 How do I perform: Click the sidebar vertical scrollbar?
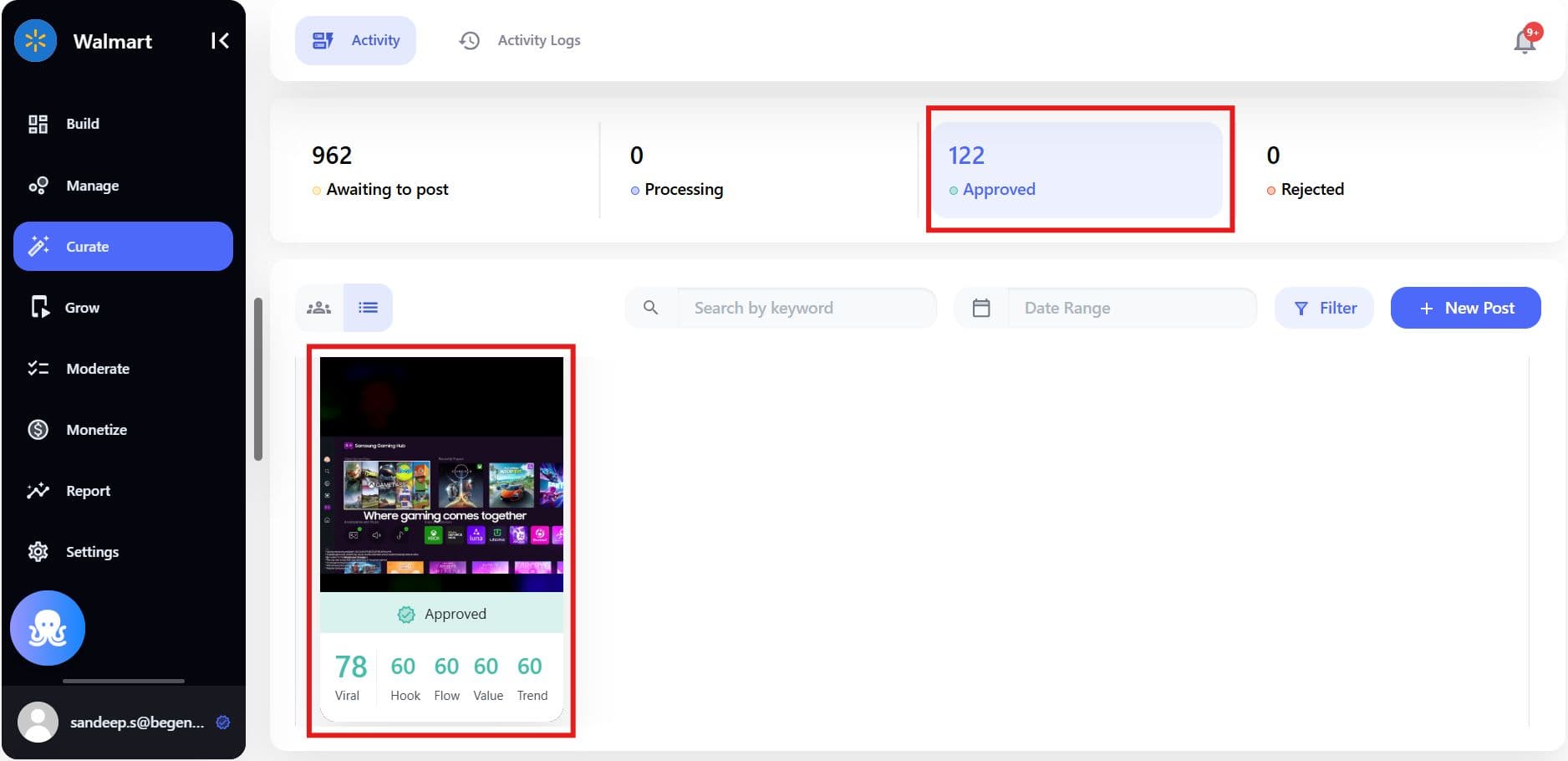coord(258,379)
